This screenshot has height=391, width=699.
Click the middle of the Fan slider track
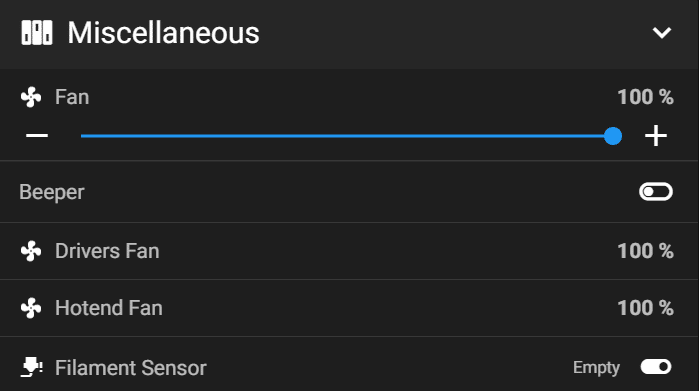pyautogui.click(x=347, y=136)
